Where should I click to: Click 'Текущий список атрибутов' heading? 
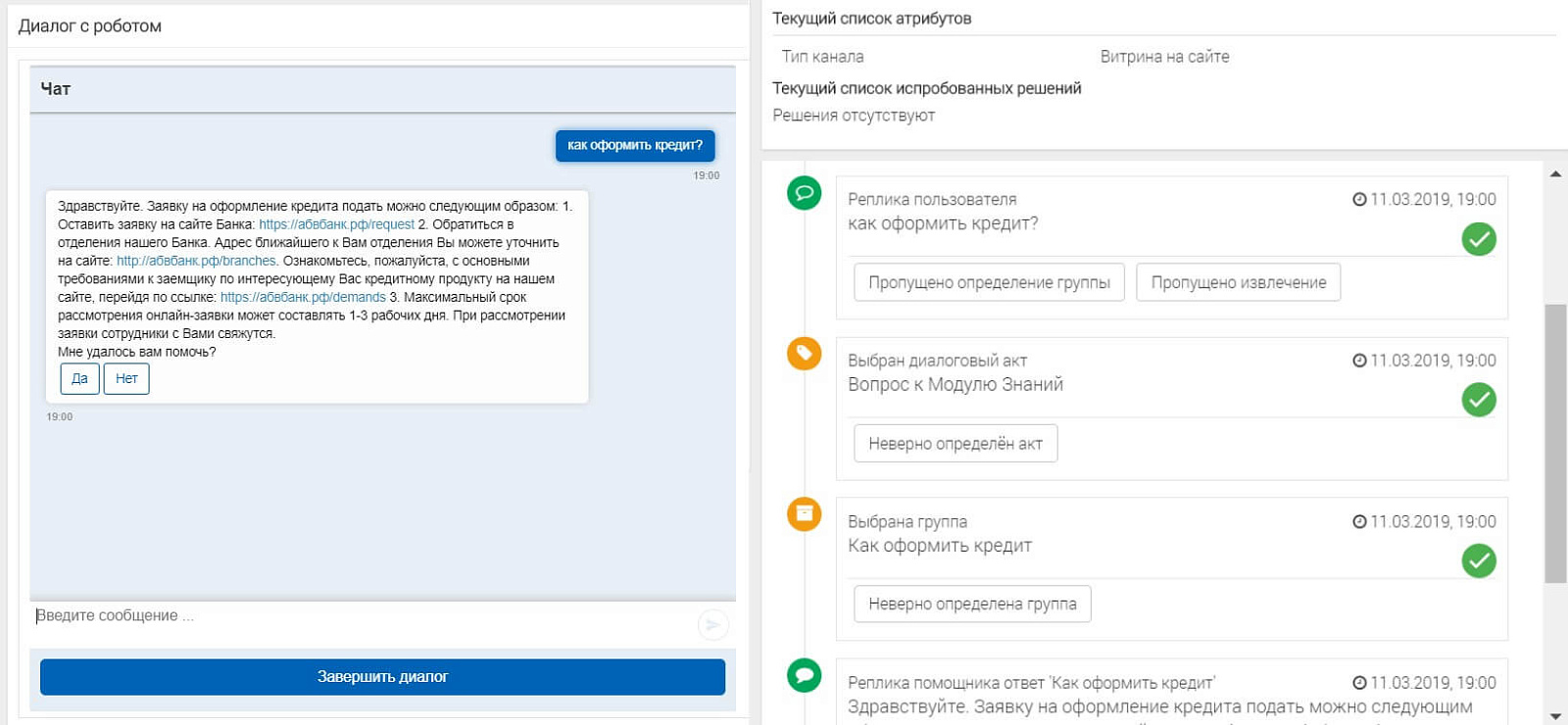(872, 19)
